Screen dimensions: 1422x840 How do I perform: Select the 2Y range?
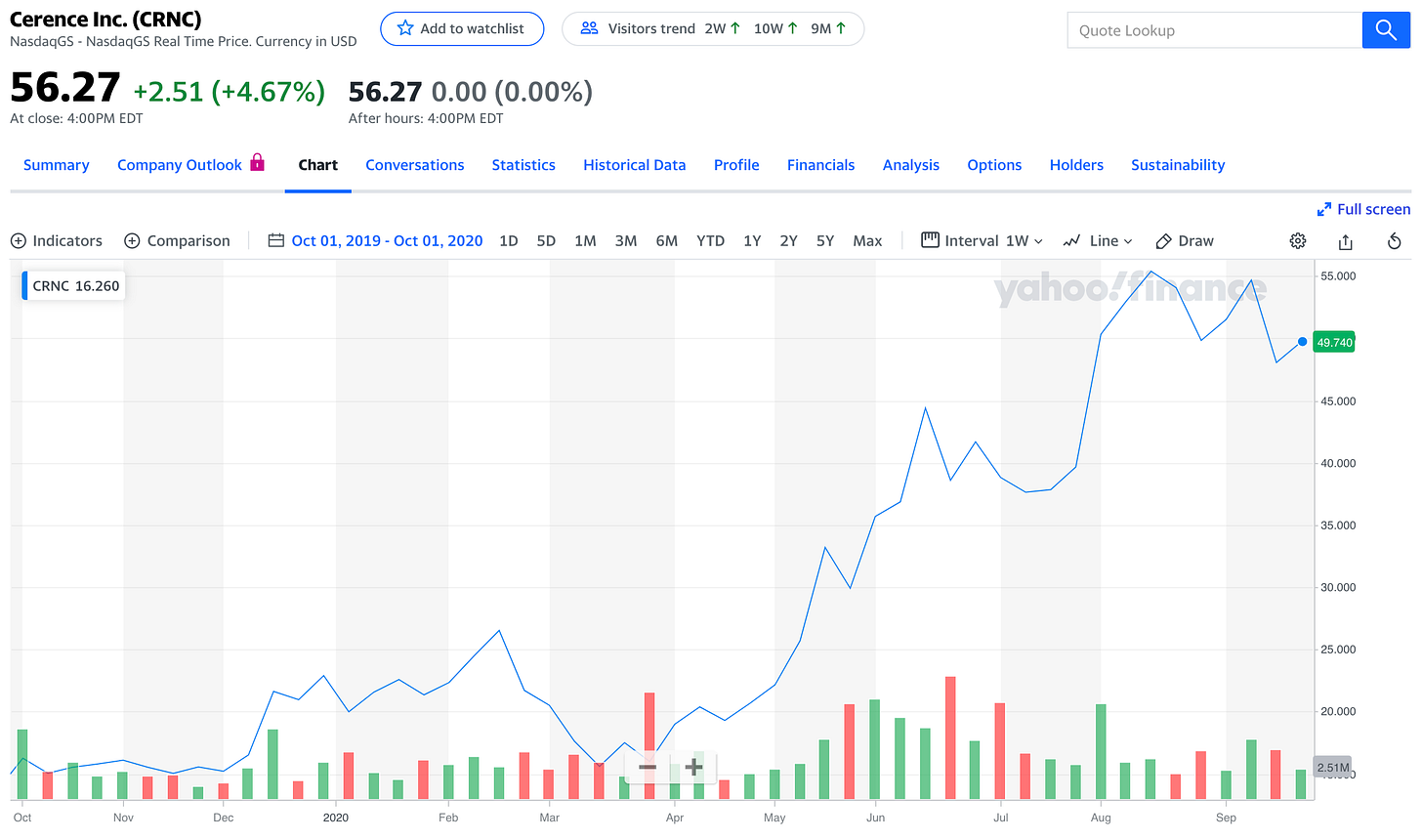click(788, 240)
